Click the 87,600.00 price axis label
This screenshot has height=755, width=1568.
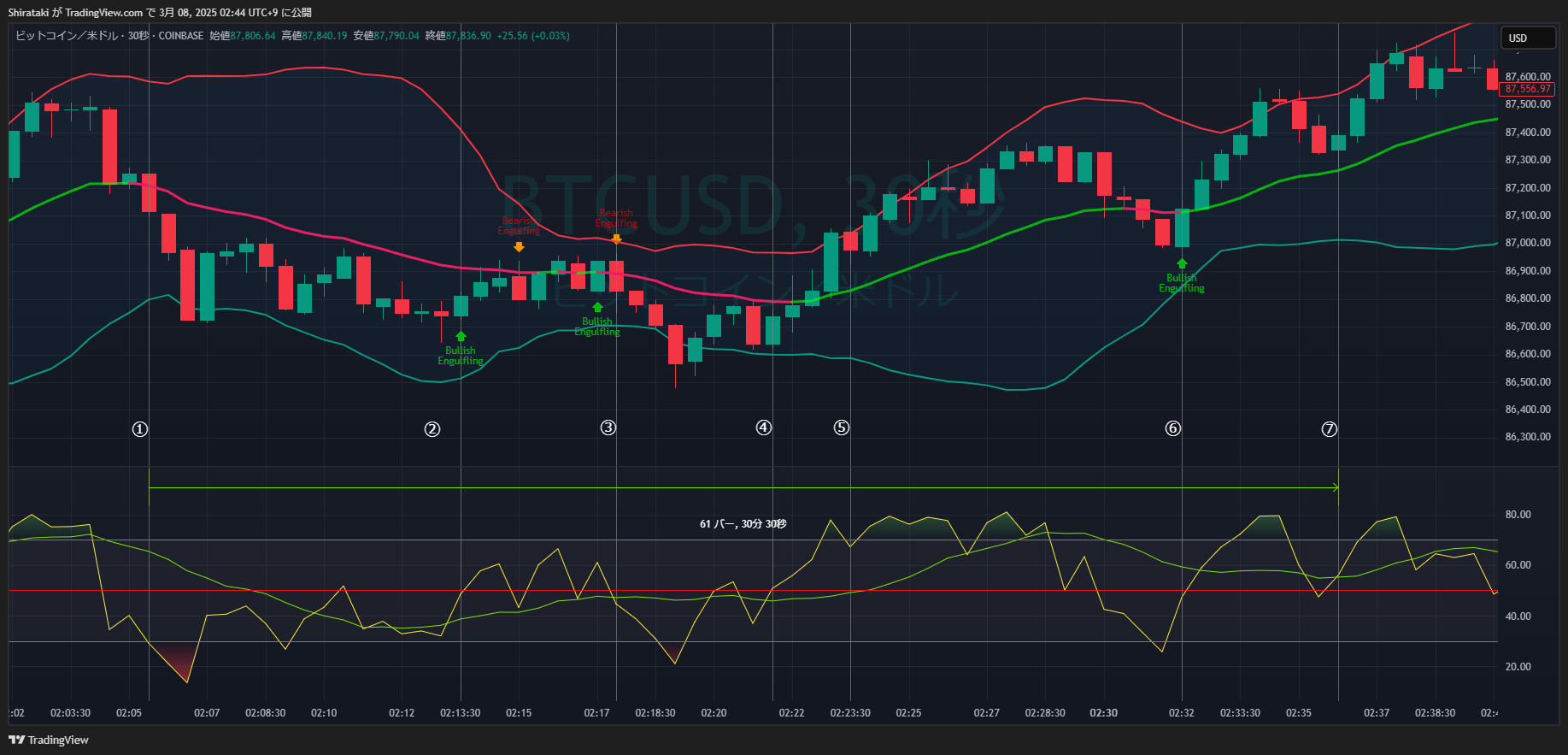[1528, 77]
